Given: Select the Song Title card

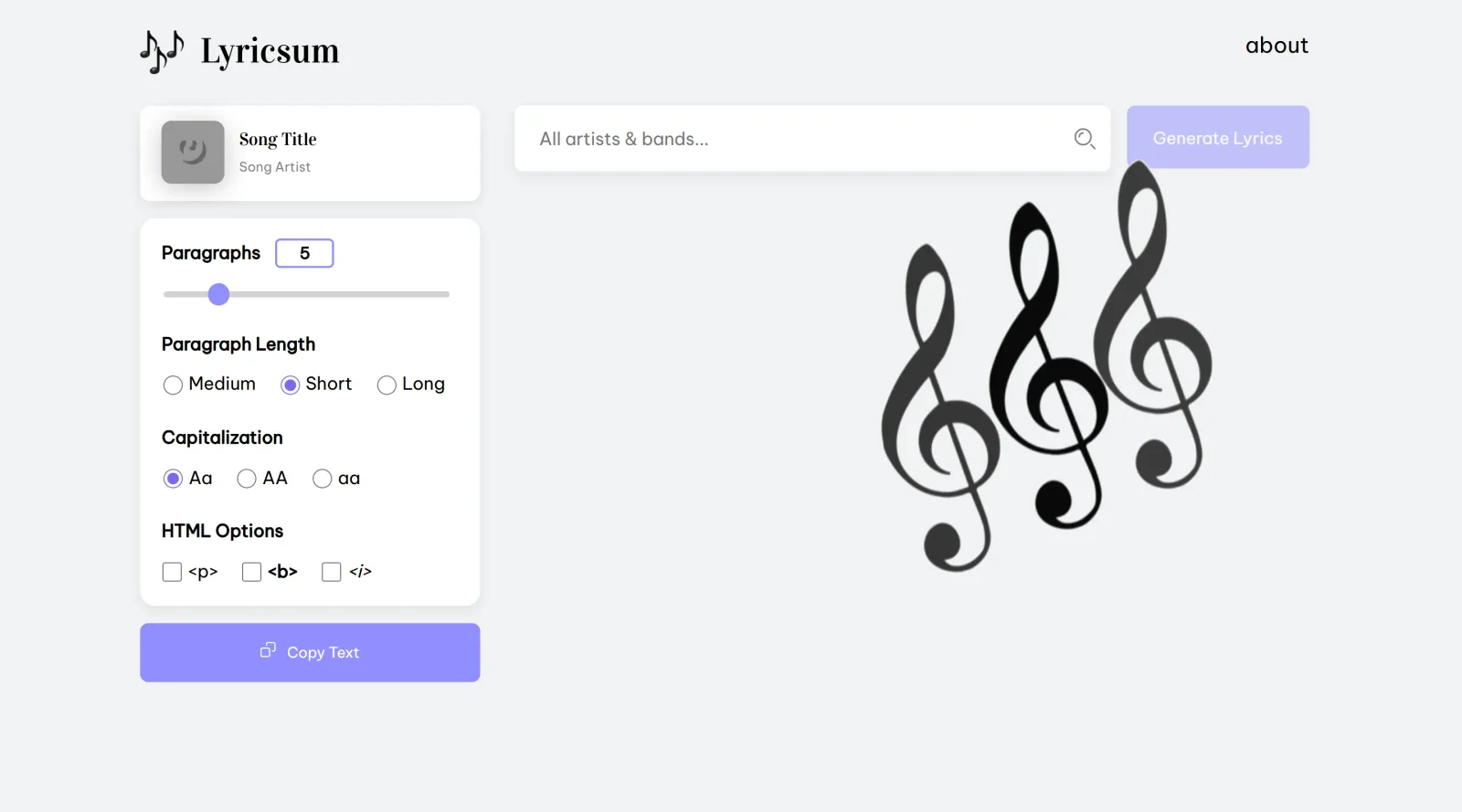Looking at the screenshot, I should (x=310, y=153).
